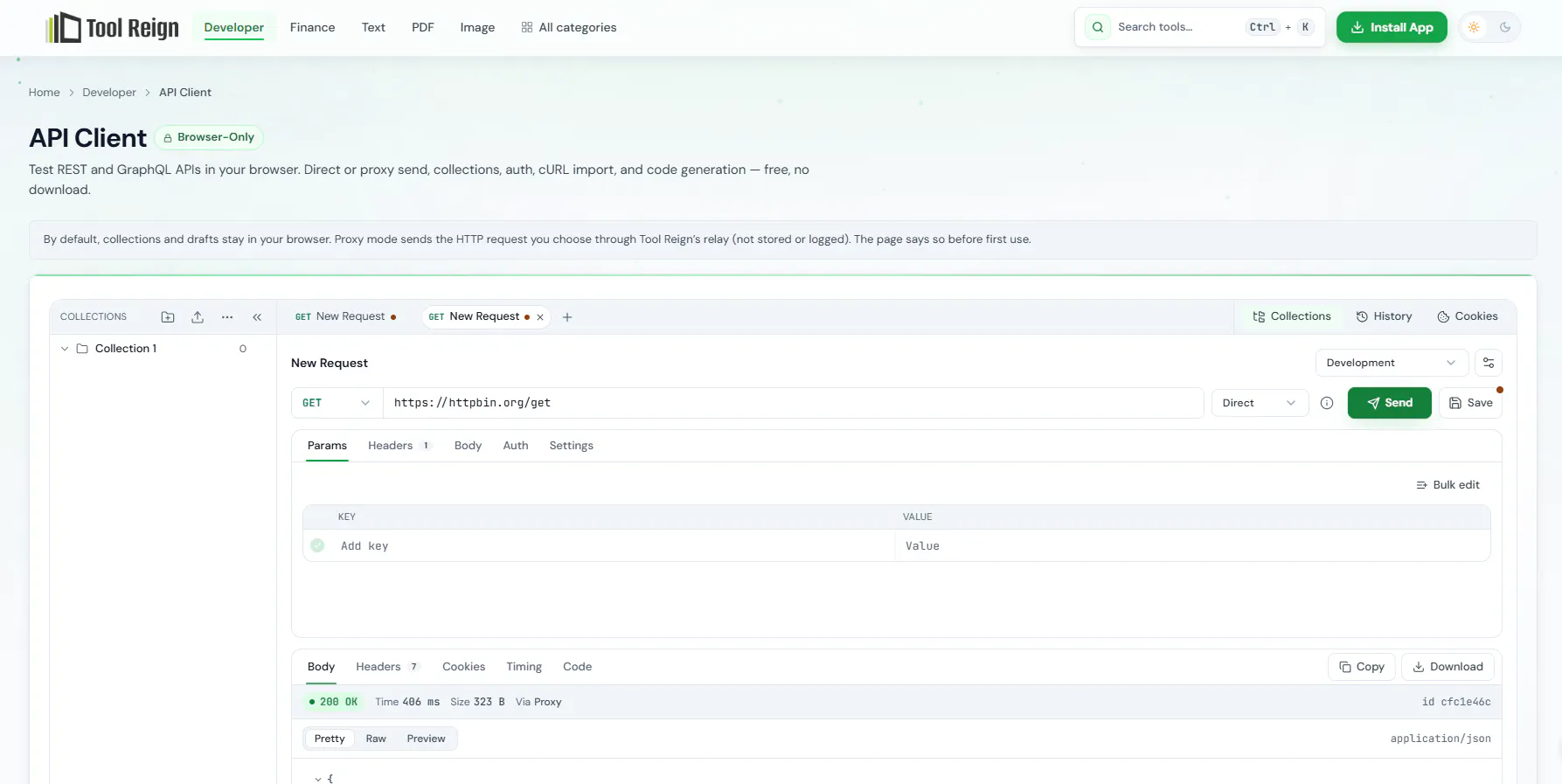The height and width of the screenshot is (784, 1562).
Task: Open All categories menu
Action: [x=569, y=27]
